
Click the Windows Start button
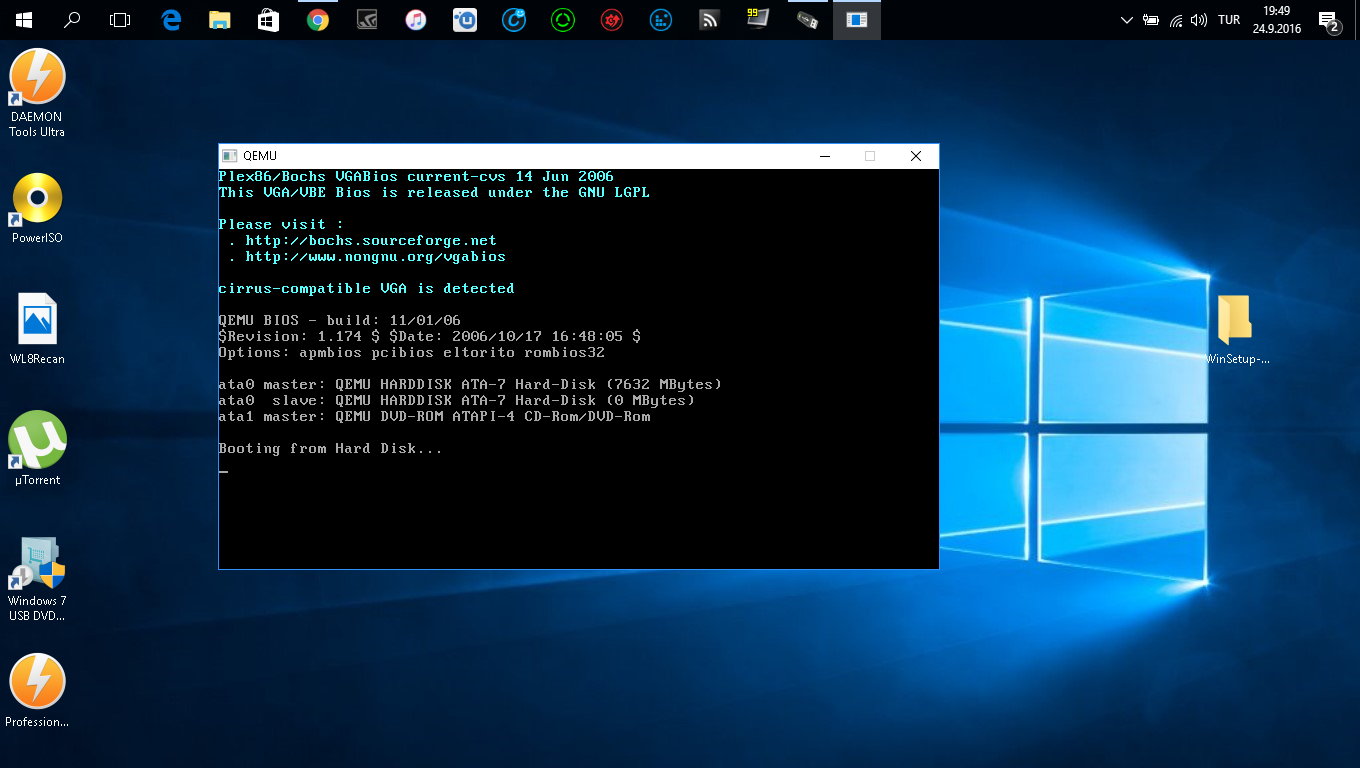pos(24,20)
